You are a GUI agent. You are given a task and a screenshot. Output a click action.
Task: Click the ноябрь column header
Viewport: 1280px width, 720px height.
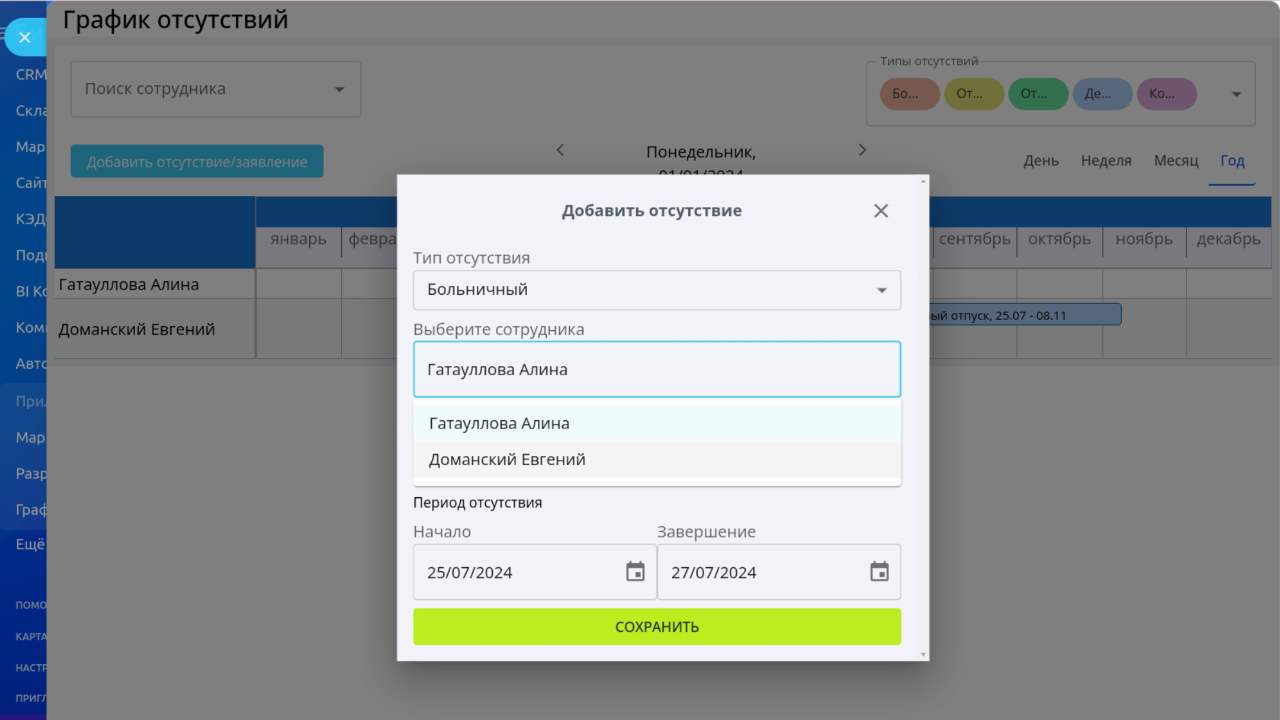click(1144, 240)
